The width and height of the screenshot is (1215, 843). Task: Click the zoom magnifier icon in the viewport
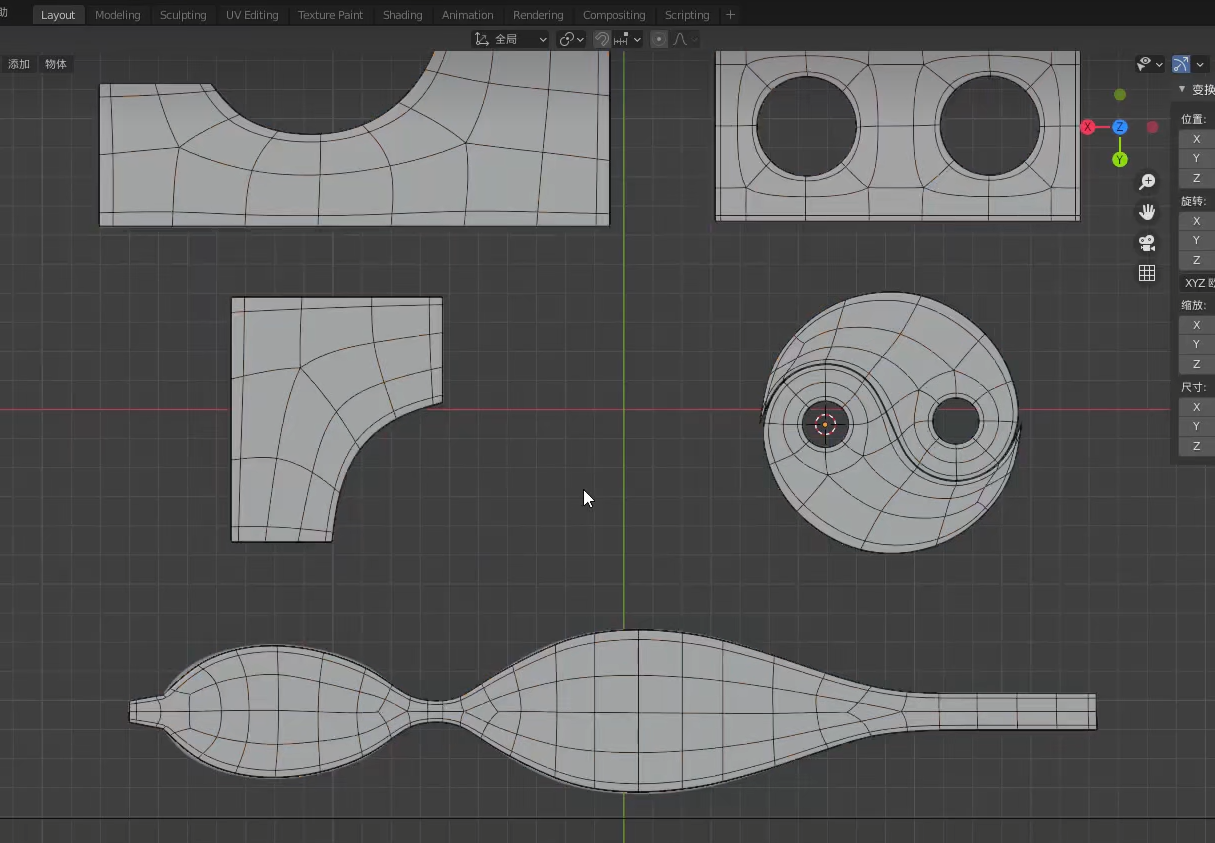click(x=1147, y=182)
